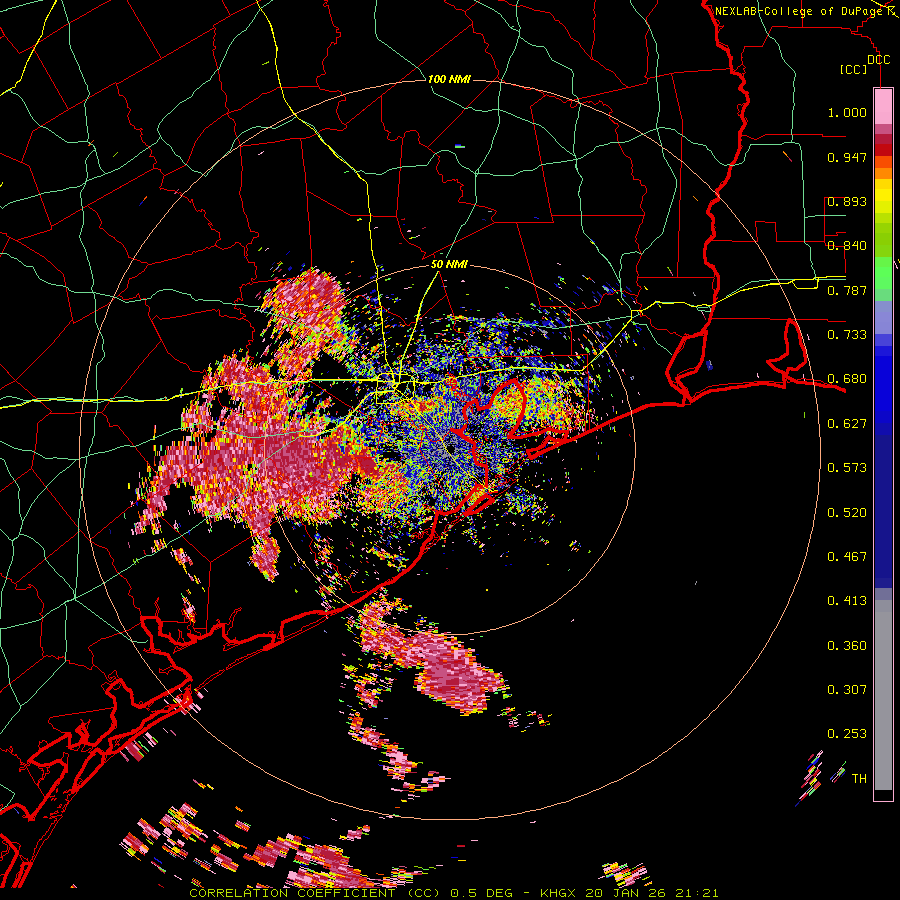Viewport: 900px width, 900px height.
Task: Select the 0.573 legend value
Action: [x=847, y=468]
